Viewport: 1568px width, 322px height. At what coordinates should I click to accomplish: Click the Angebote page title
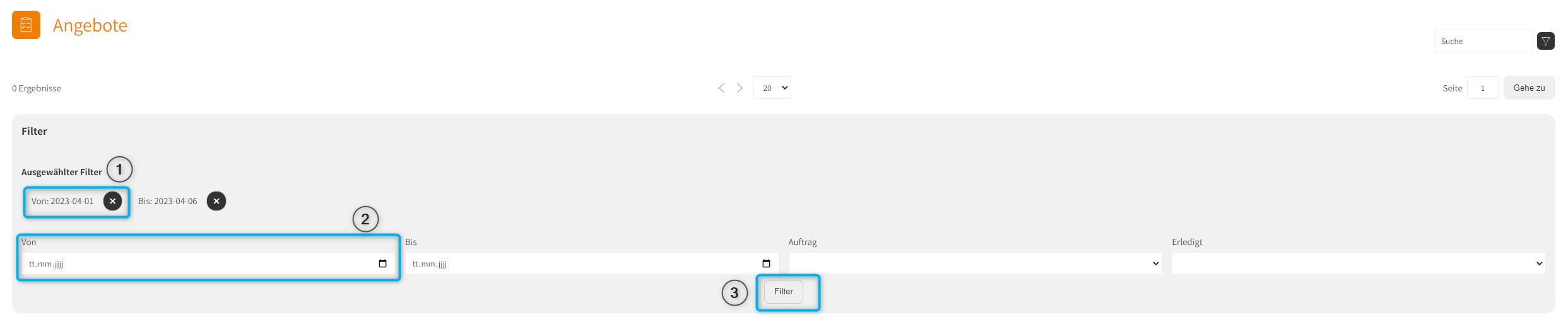coord(90,25)
